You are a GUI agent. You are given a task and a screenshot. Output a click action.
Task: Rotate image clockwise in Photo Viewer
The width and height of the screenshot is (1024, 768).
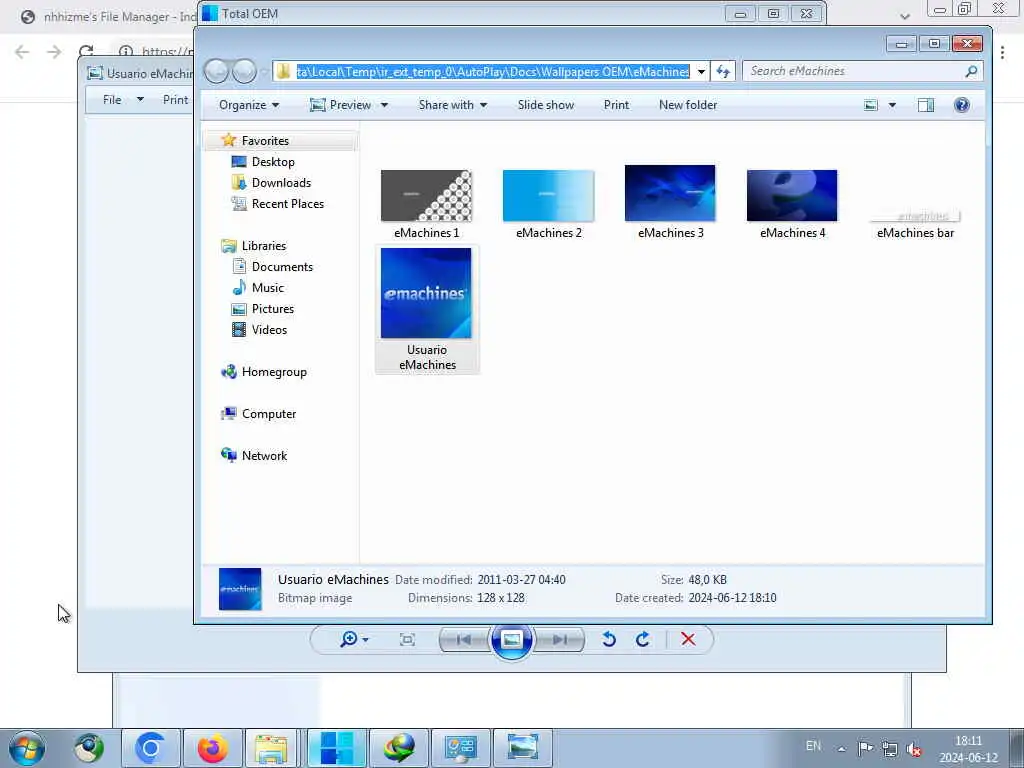(x=643, y=639)
